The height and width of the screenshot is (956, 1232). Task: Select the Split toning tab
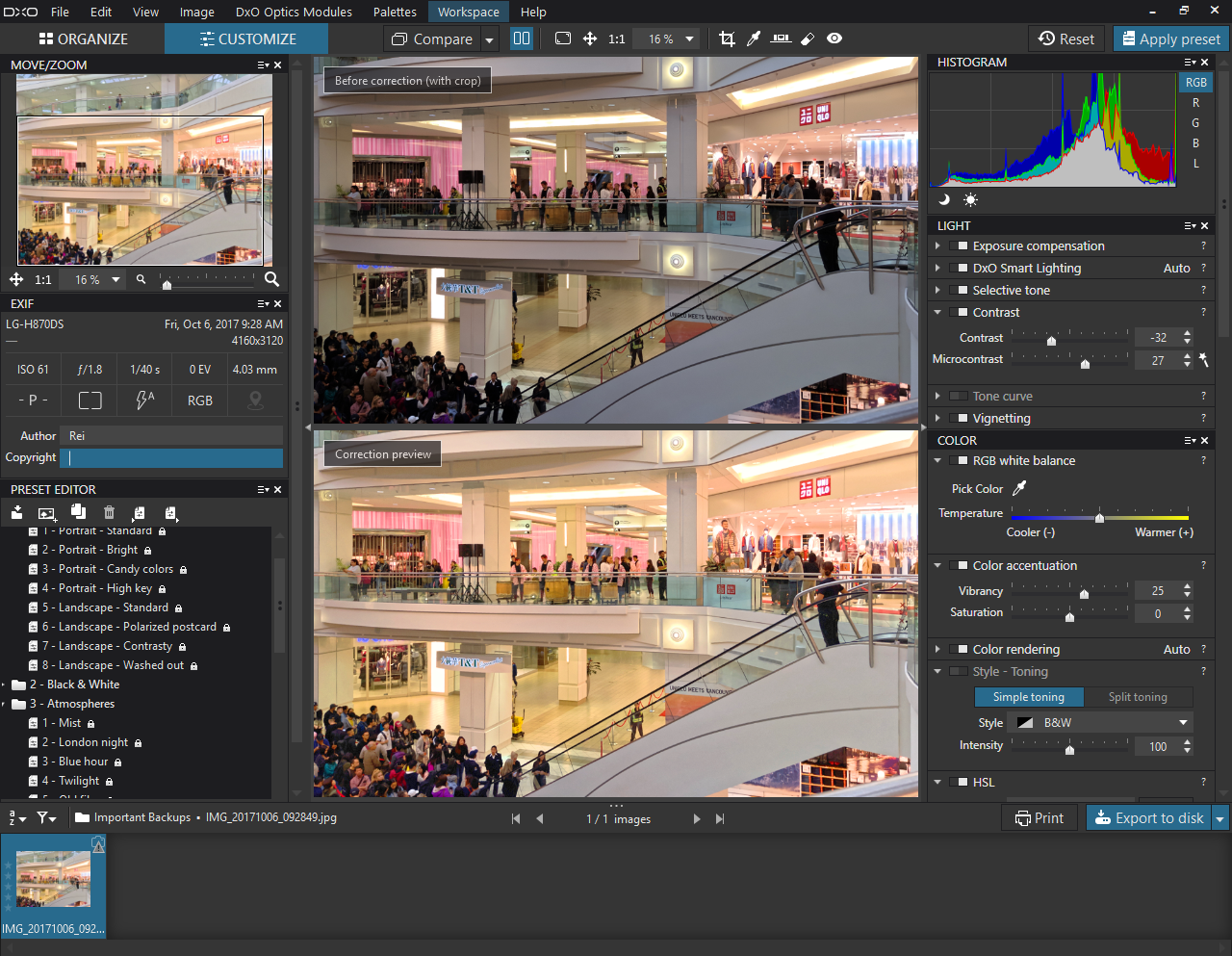(1138, 697)
